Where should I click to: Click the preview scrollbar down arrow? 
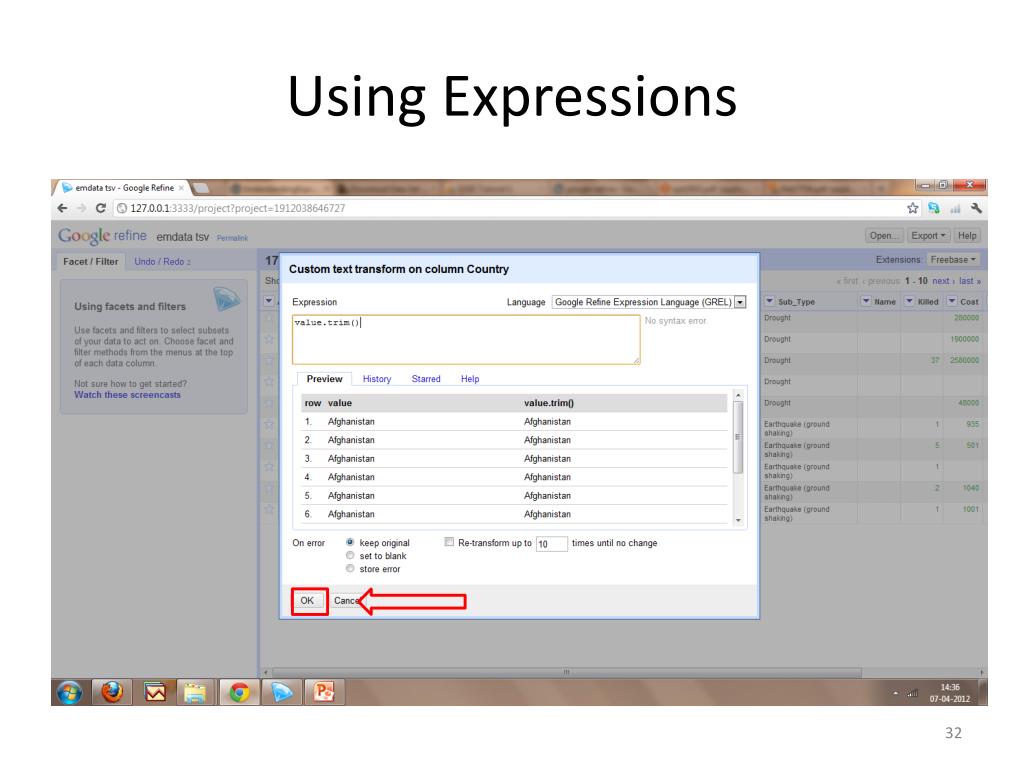[738, 520]
